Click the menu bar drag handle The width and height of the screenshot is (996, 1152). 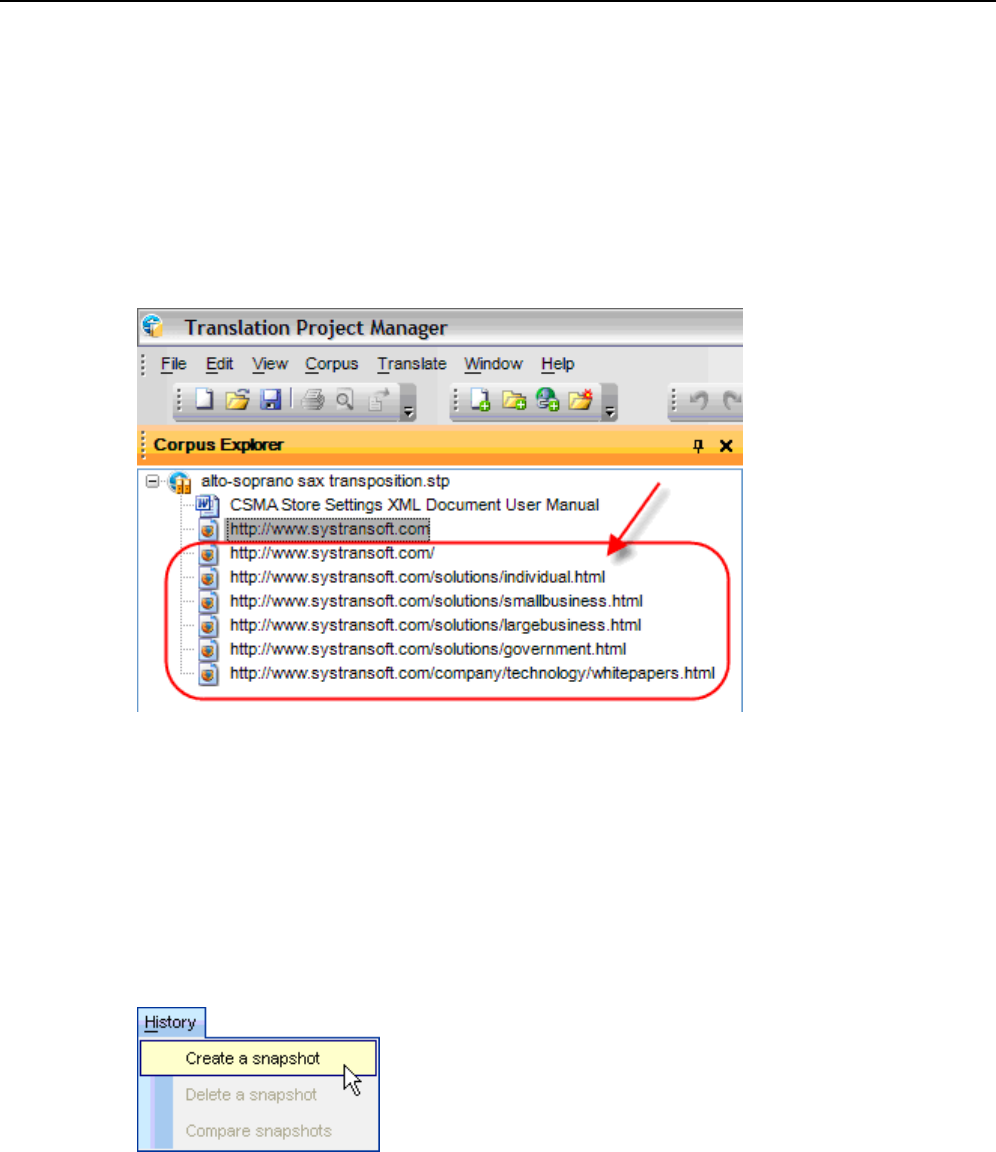pos(143,364)
